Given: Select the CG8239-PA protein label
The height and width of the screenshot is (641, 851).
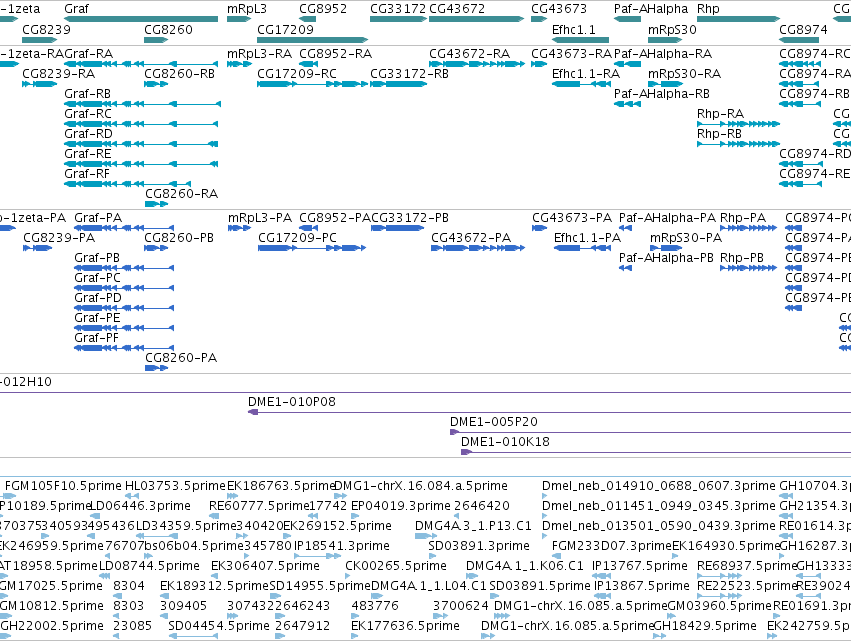Looking at the screenshot, I should coord(59,238).
